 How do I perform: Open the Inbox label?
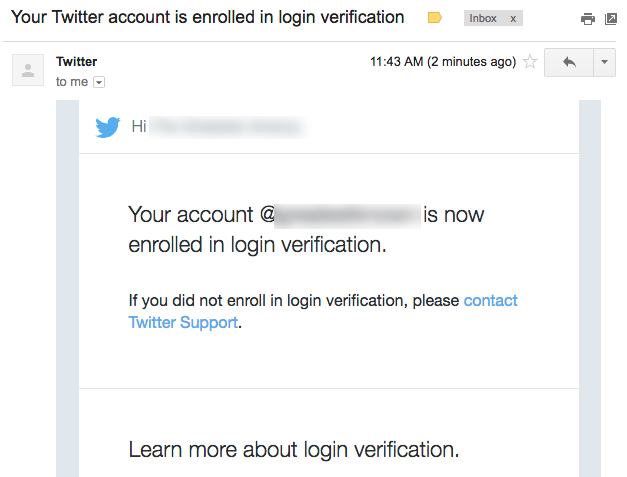tap(483, 18)
